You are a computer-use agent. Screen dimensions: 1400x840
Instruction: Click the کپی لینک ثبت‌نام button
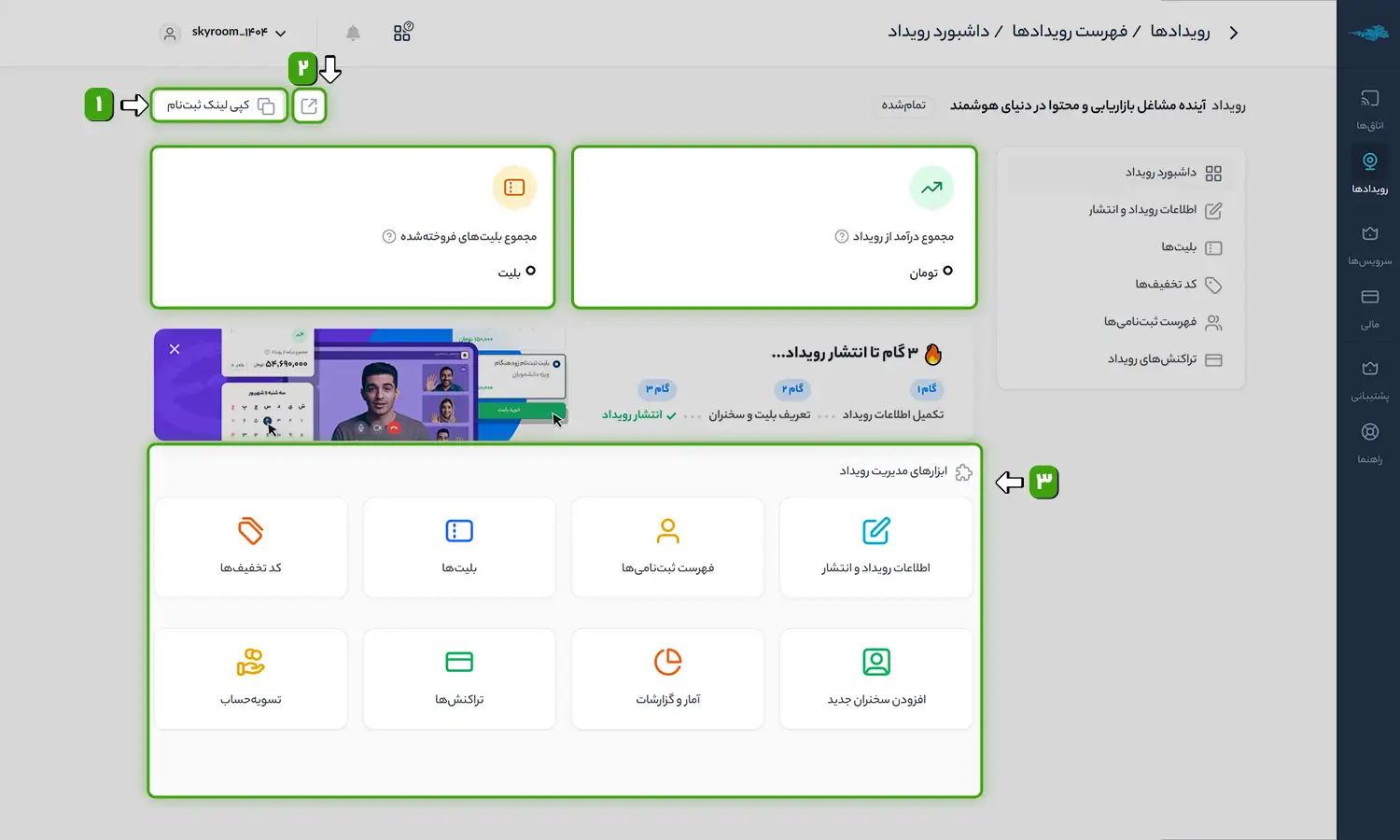[219, 105]
